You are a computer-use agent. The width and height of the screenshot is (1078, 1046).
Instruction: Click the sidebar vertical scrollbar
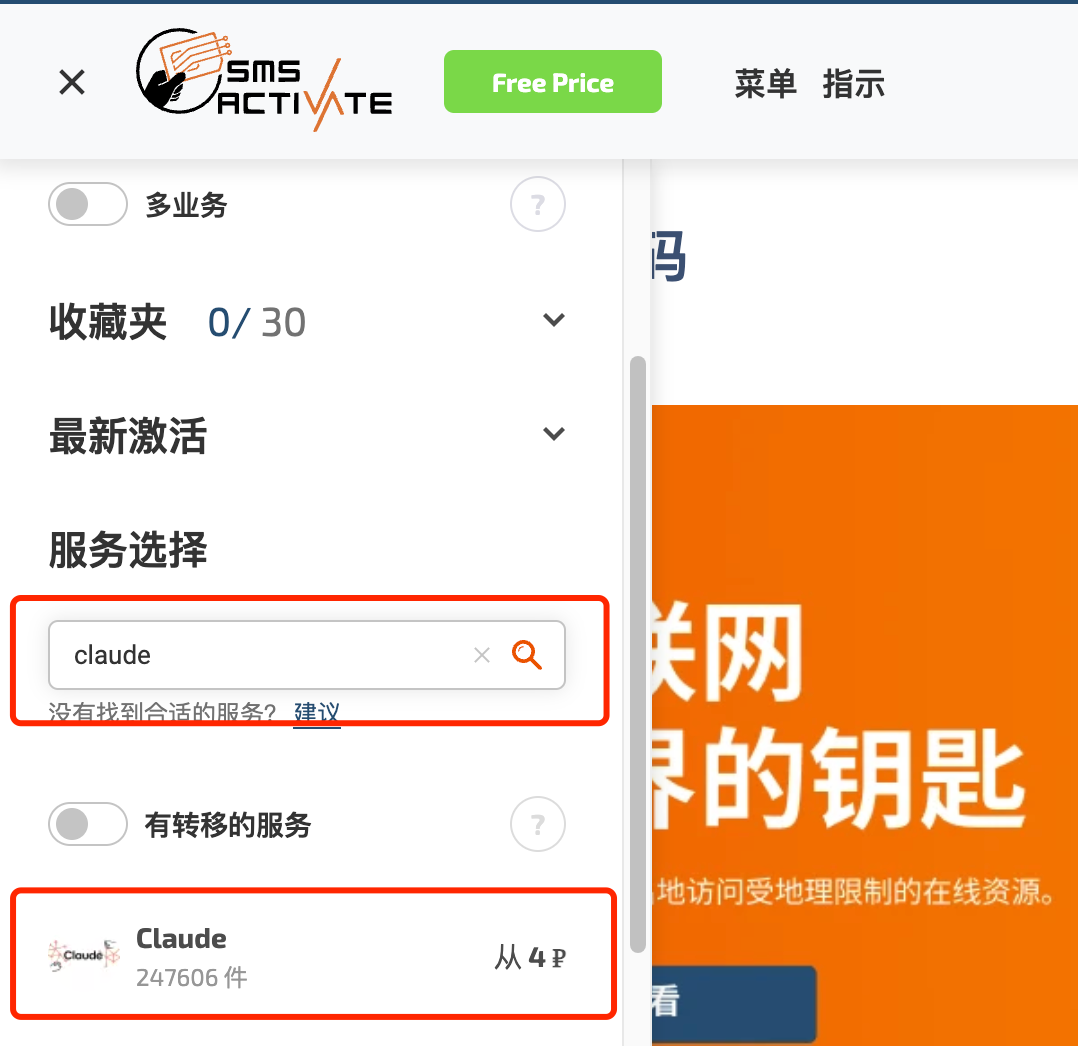(638, 653)
